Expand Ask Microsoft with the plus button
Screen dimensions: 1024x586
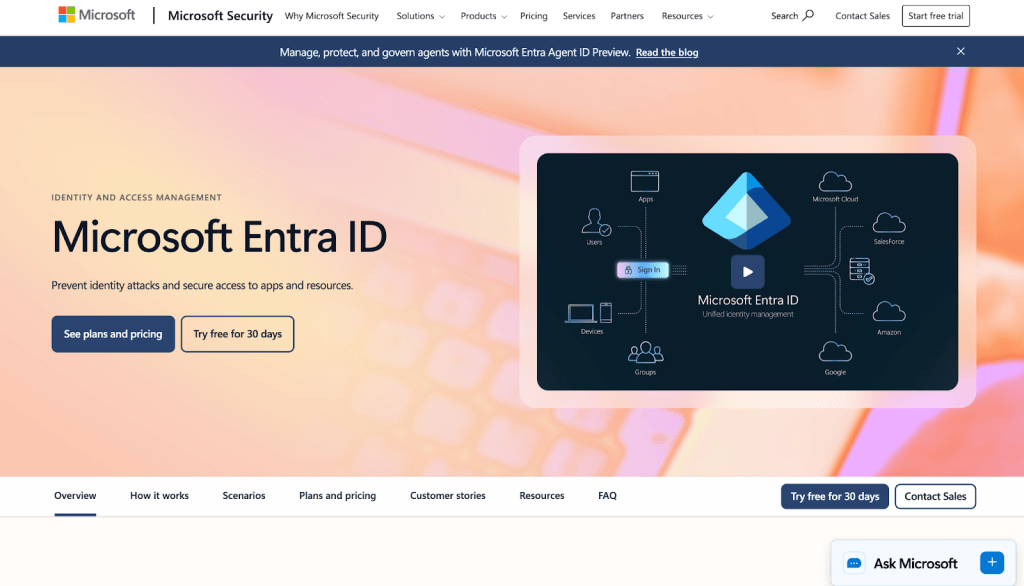click(x=991, y=562)
